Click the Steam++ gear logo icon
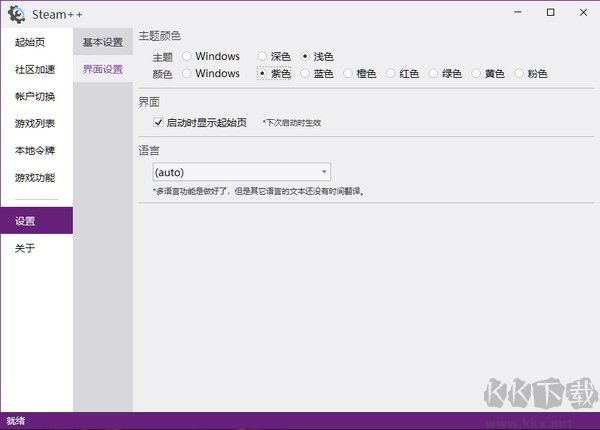600x430 pixels. [16, 13]
